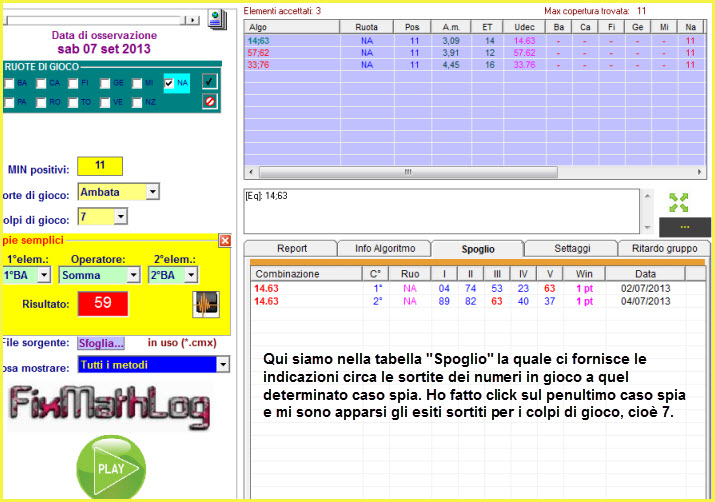Open the Tutti i metodi dropdown
Image resolution: width=715 pixels, height=502 pixels.
pos(222,366)
